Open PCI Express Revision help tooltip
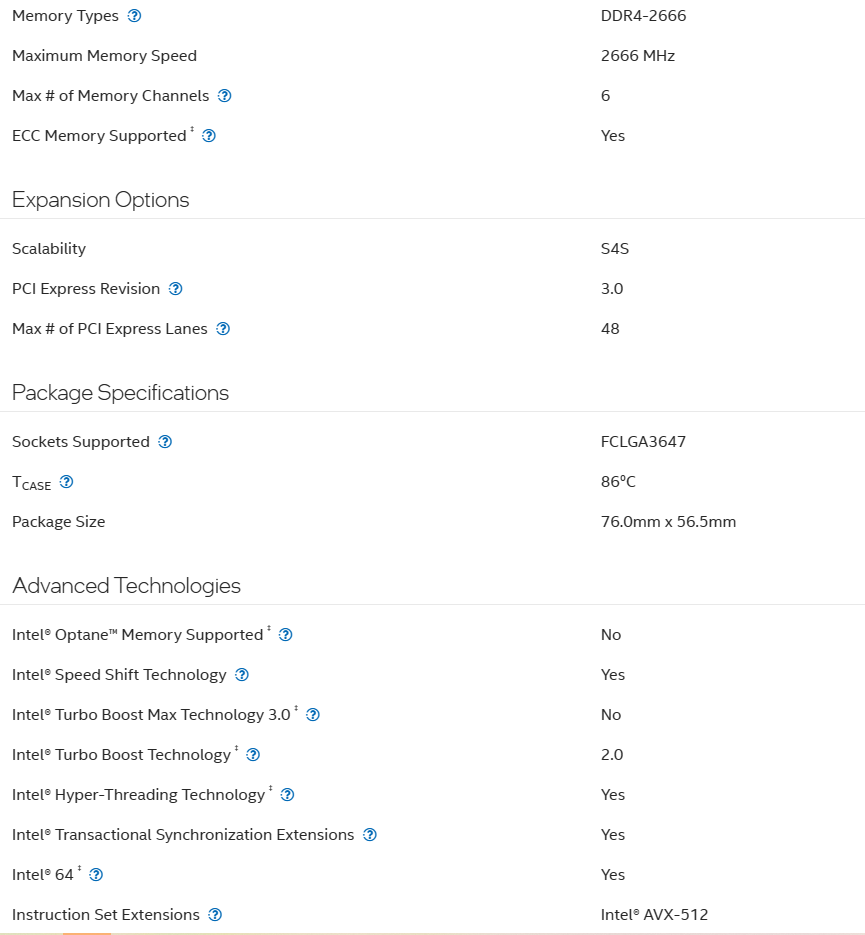Image resolution: width=865 pixels, height=935 pixels. coord(175,289)
